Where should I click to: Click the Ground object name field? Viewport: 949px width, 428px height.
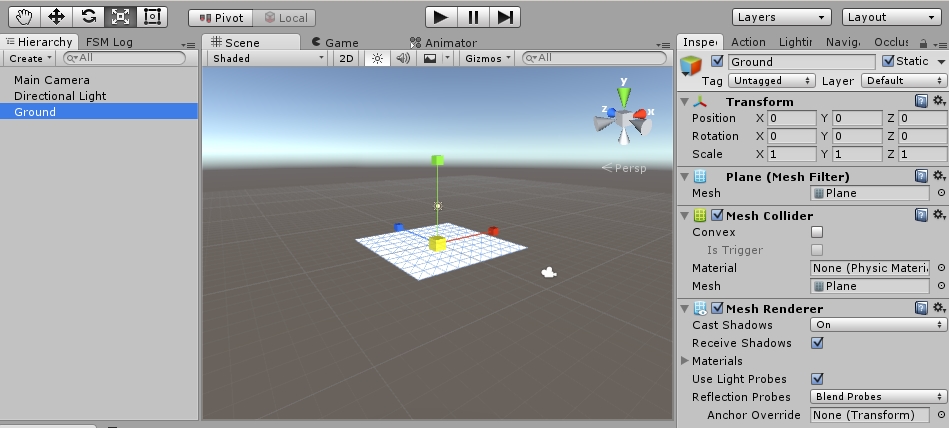coord(801,62)
